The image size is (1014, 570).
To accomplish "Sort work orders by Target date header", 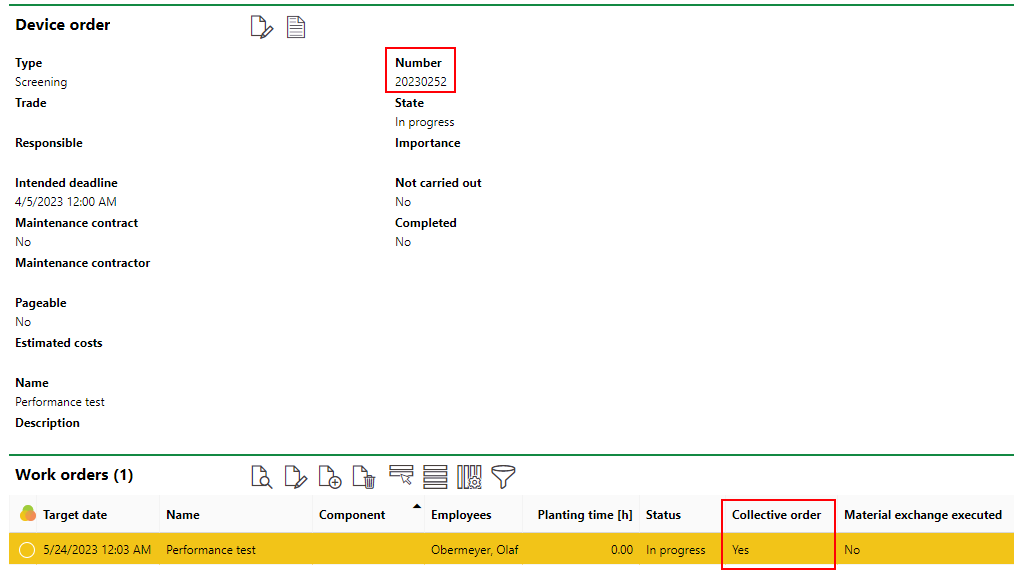I will pos(75,515).
